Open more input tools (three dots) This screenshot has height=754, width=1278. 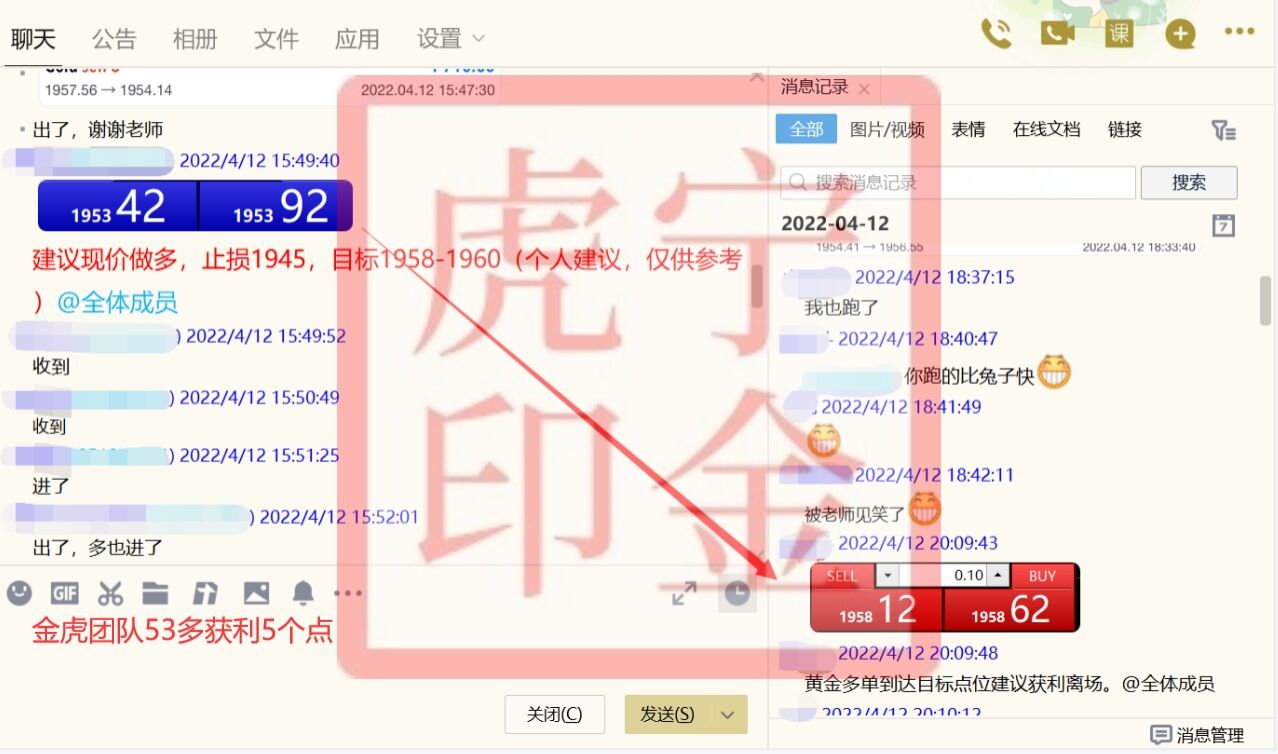348,593
